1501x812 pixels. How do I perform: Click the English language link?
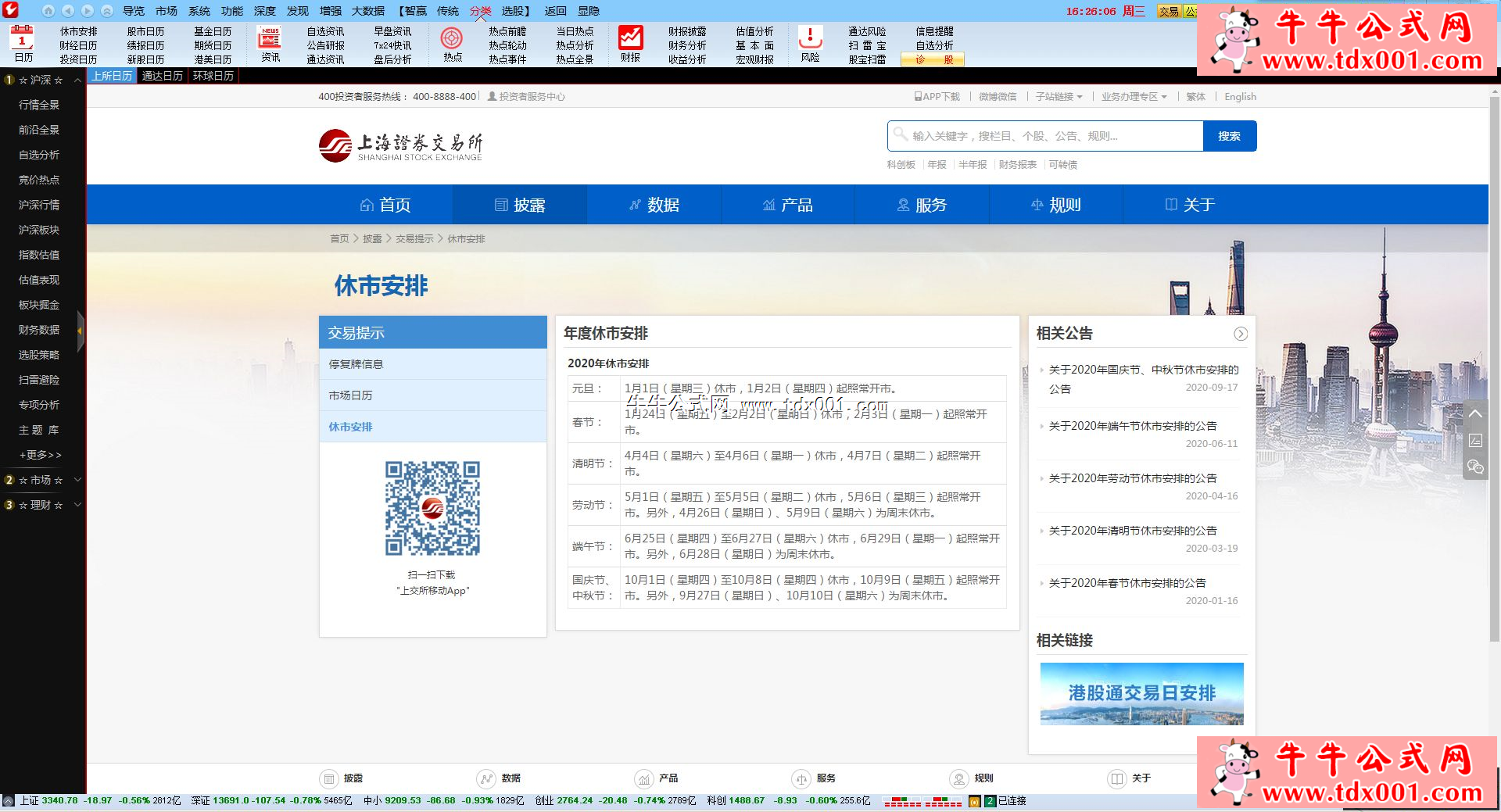pyautogui.click(x=1240, y=97)
